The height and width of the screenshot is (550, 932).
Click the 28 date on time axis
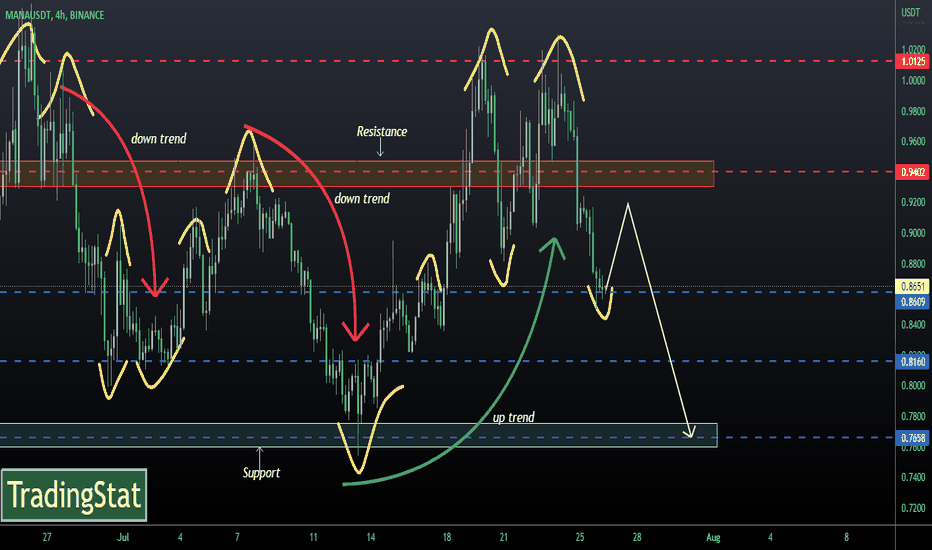(x=637, y=537)
